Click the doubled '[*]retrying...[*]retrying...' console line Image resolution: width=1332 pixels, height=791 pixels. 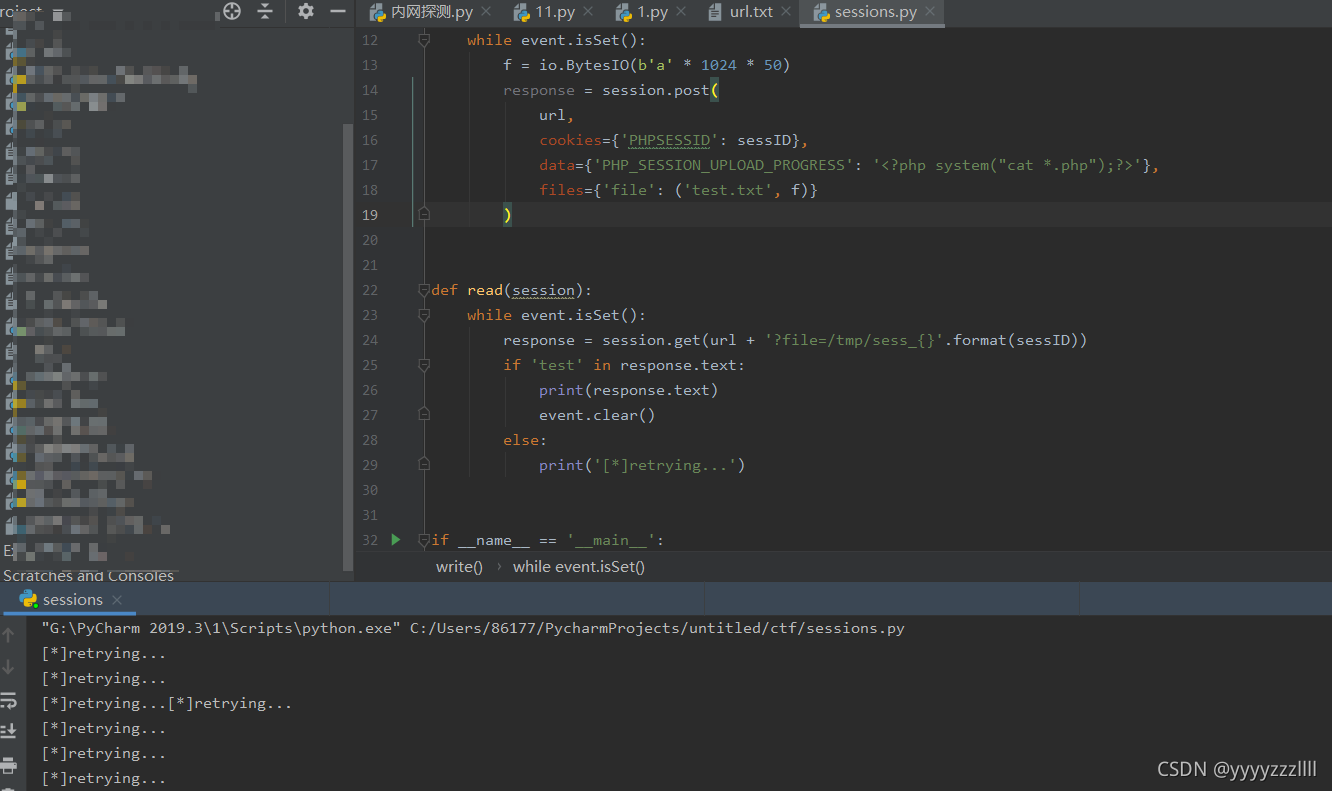pyautogui.click(x=167, y=704)
